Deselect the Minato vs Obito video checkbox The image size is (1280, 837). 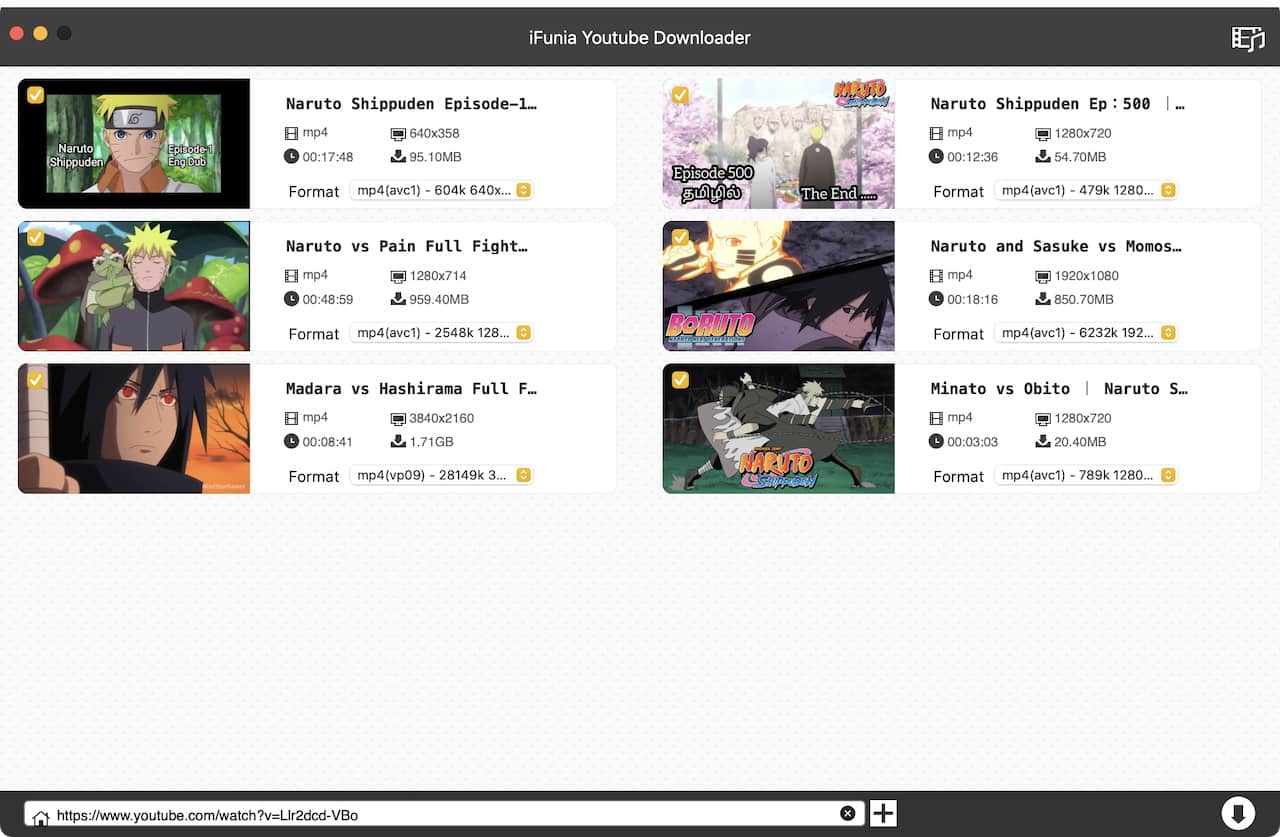(x=680, y=380)
